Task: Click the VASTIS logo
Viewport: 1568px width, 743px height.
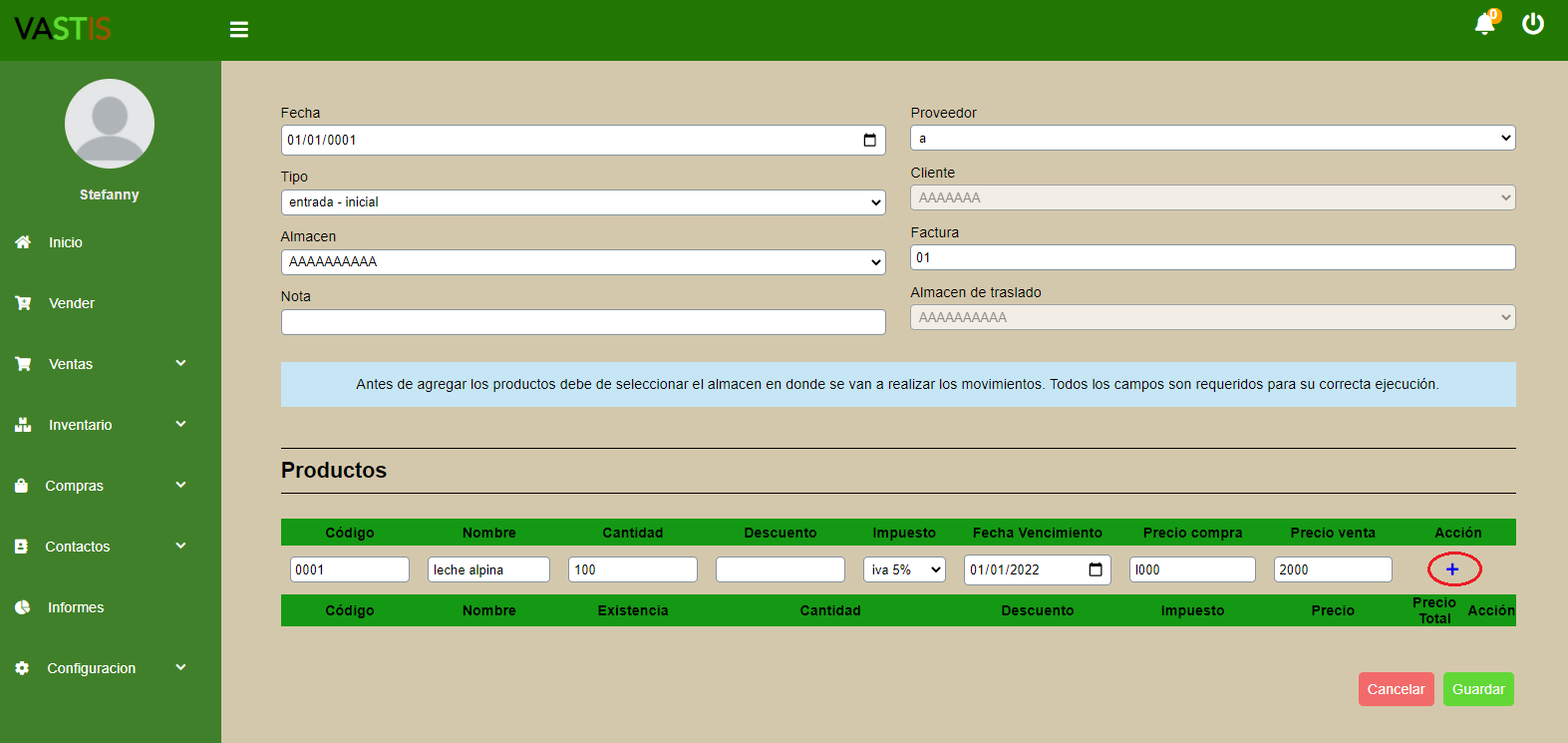Action: 63,29
